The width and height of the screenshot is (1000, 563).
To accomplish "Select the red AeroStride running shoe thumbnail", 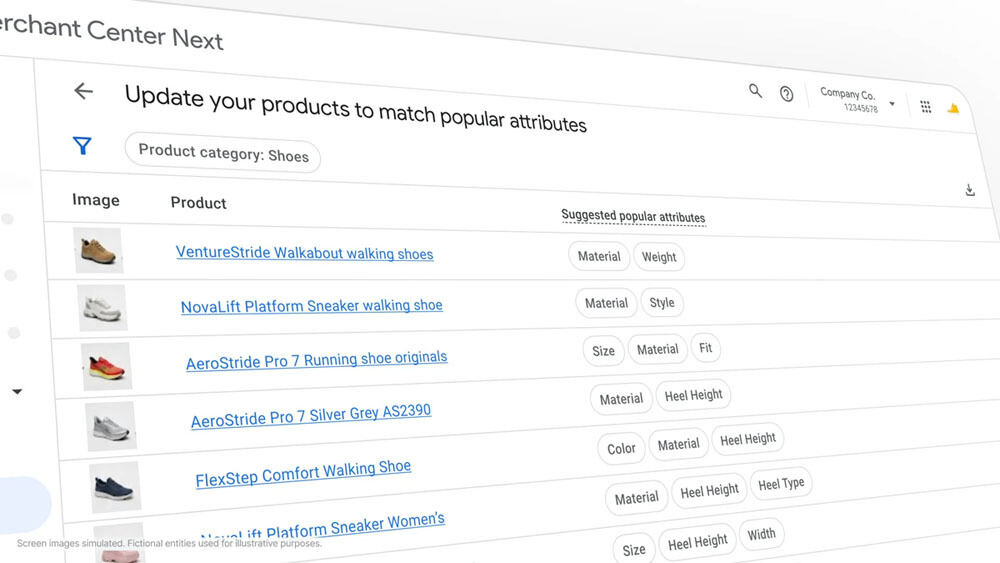I will (106, 367).
